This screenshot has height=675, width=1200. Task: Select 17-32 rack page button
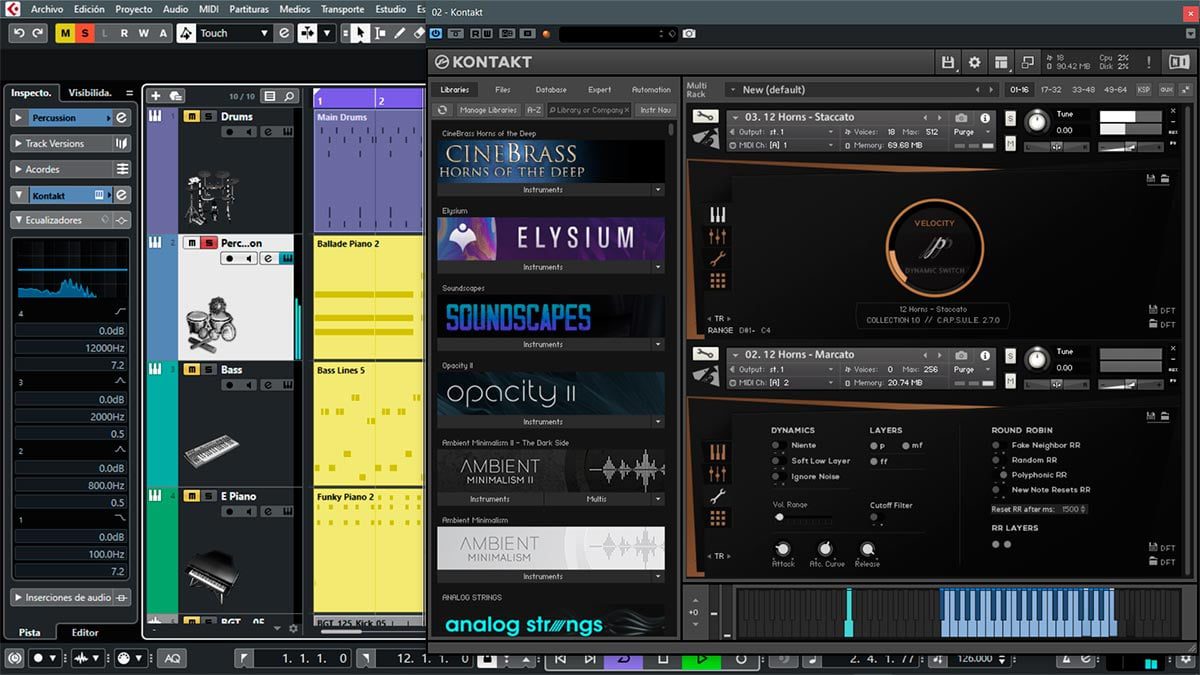[1051, 89]
